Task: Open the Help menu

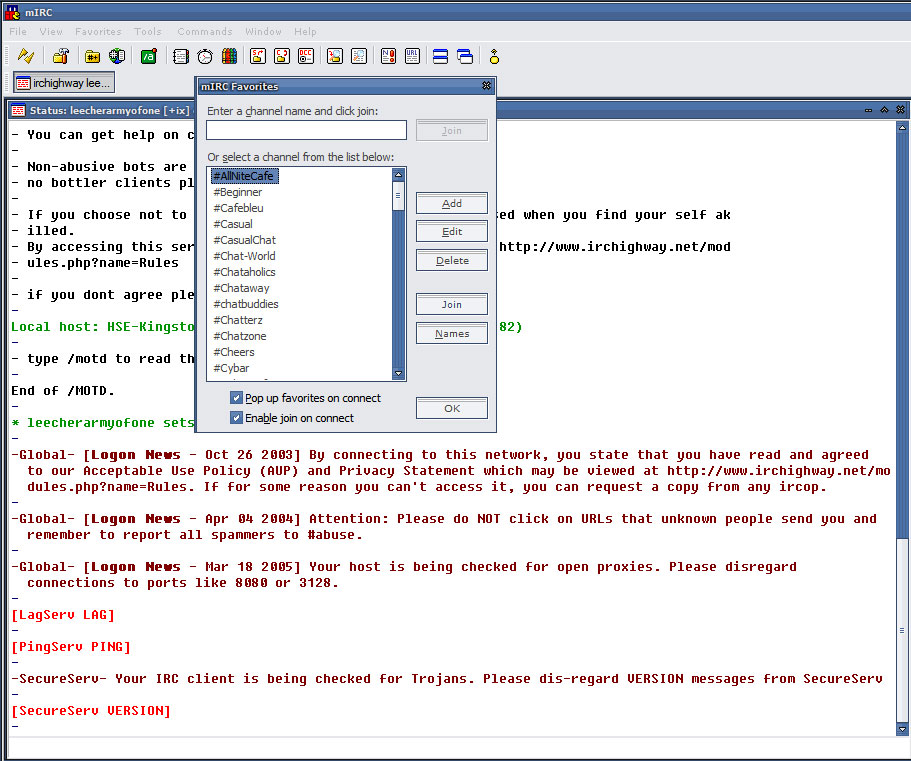Action: [305, 31]
